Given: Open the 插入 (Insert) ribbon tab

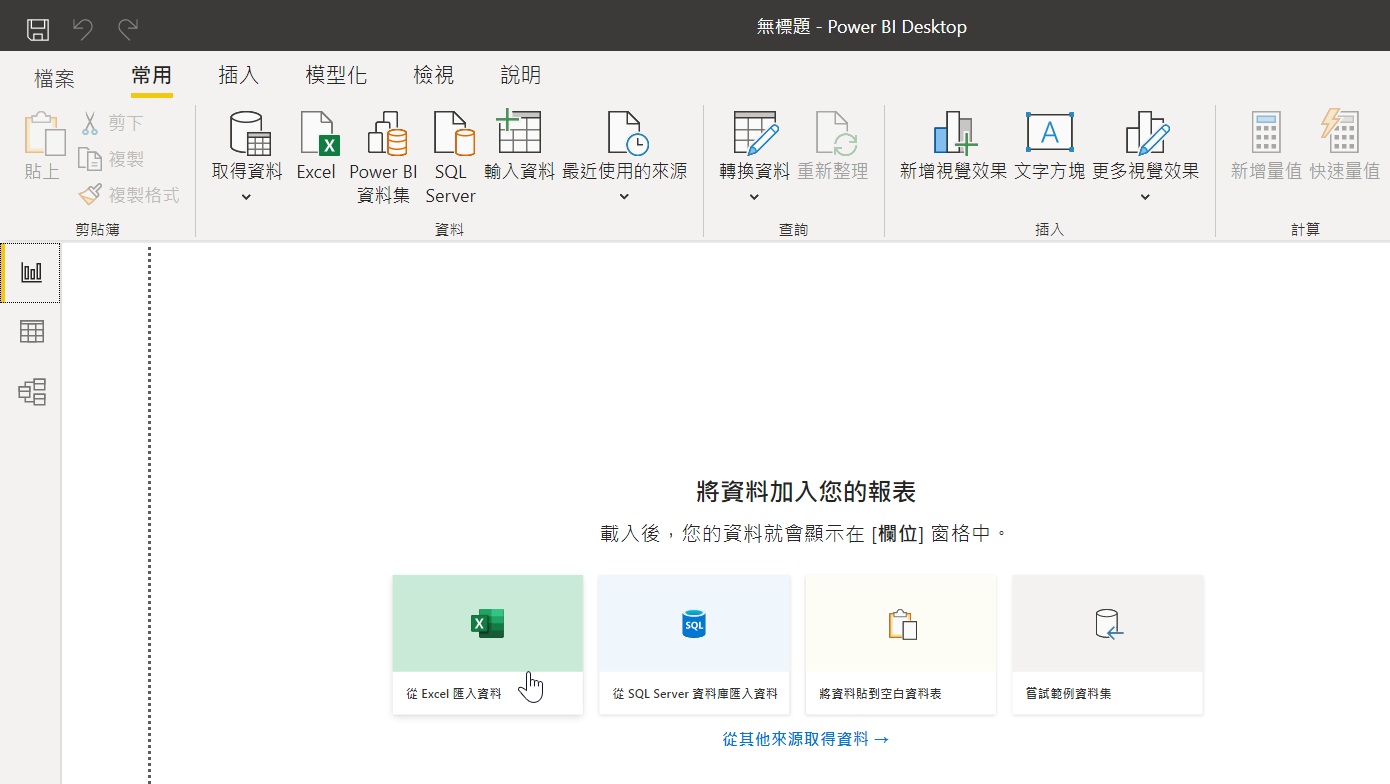Looking at the screenshot, I should pos(239,75).
